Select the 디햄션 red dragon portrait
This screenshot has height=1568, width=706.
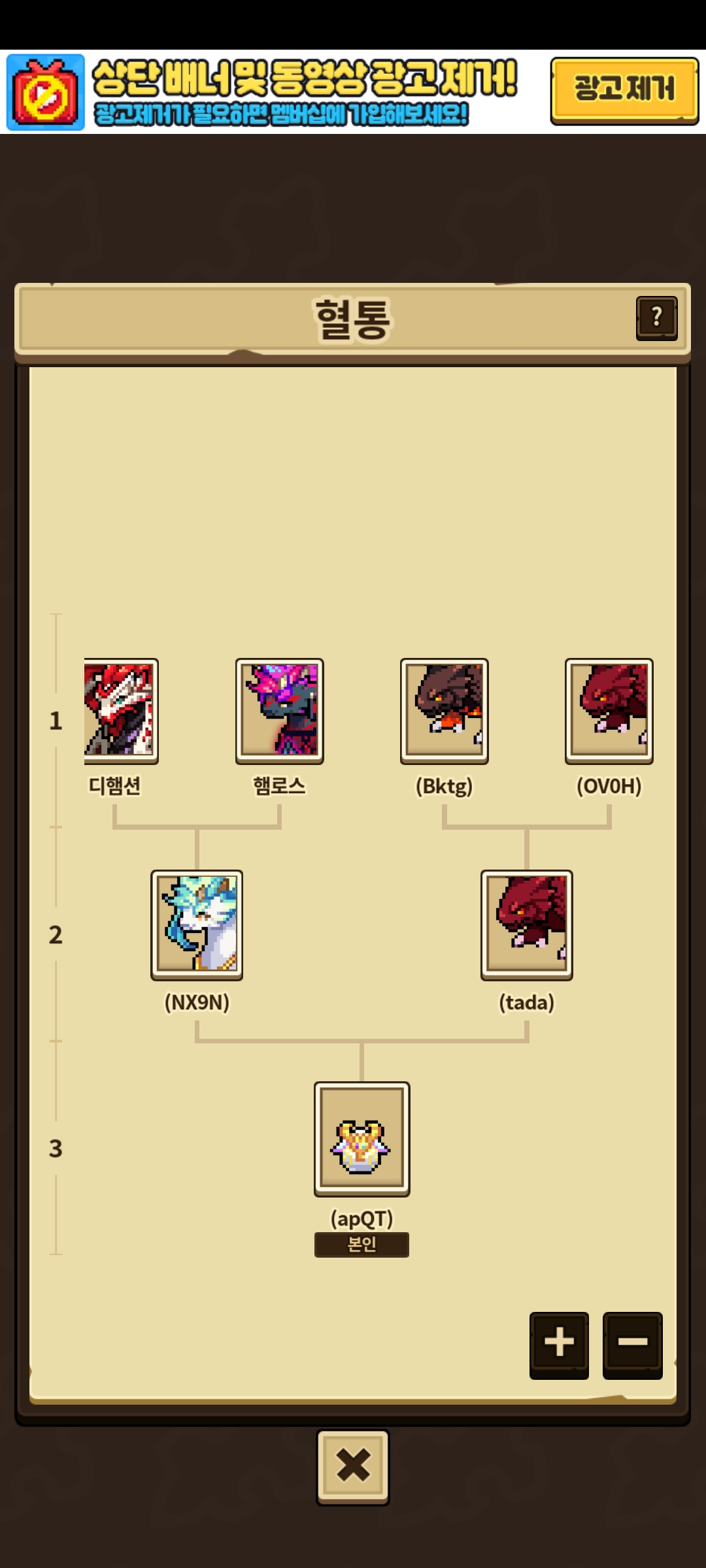[x=122, y=711]
